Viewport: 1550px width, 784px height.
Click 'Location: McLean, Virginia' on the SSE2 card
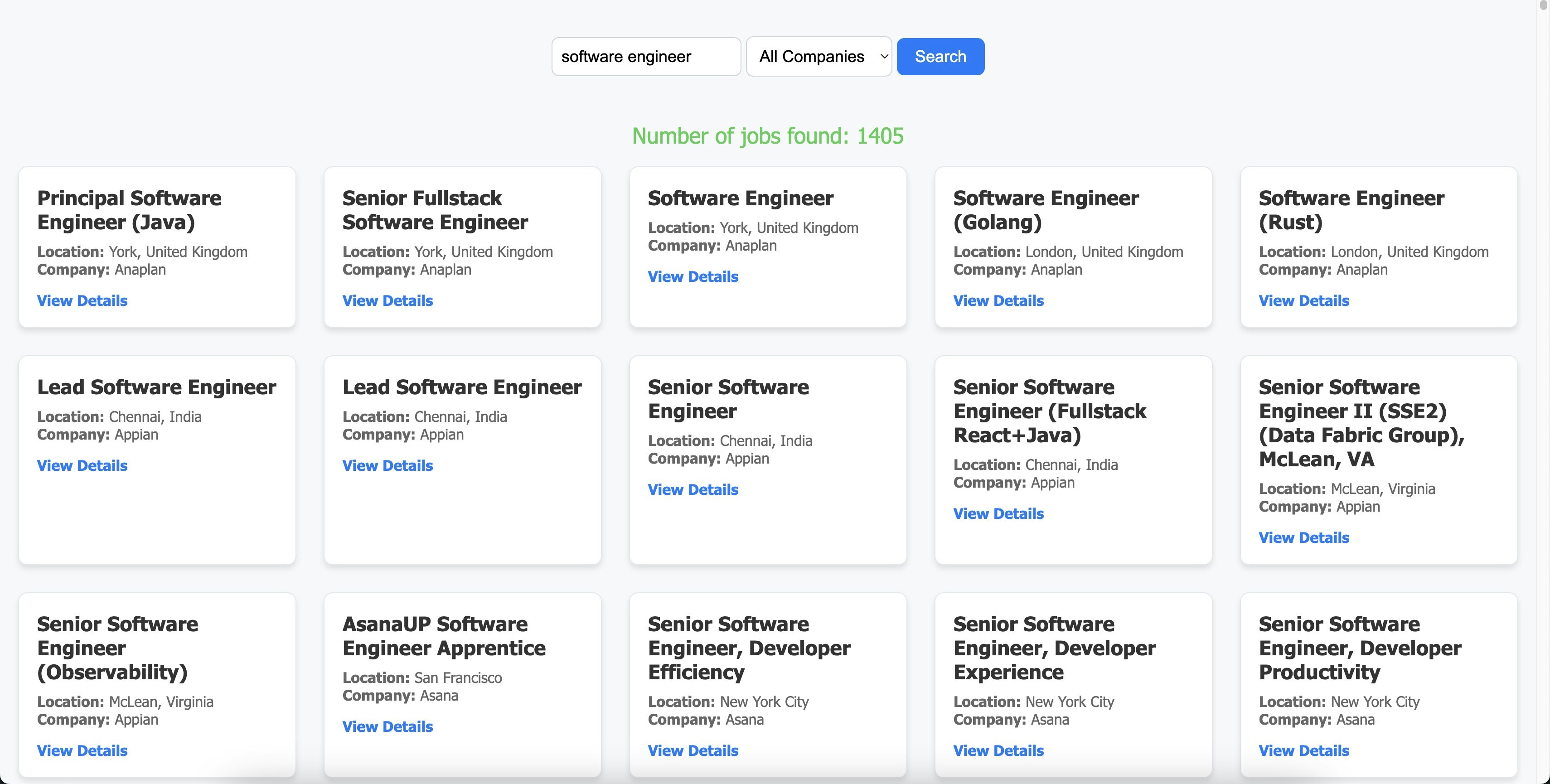pyautogui.click(x=1347, y=489)
